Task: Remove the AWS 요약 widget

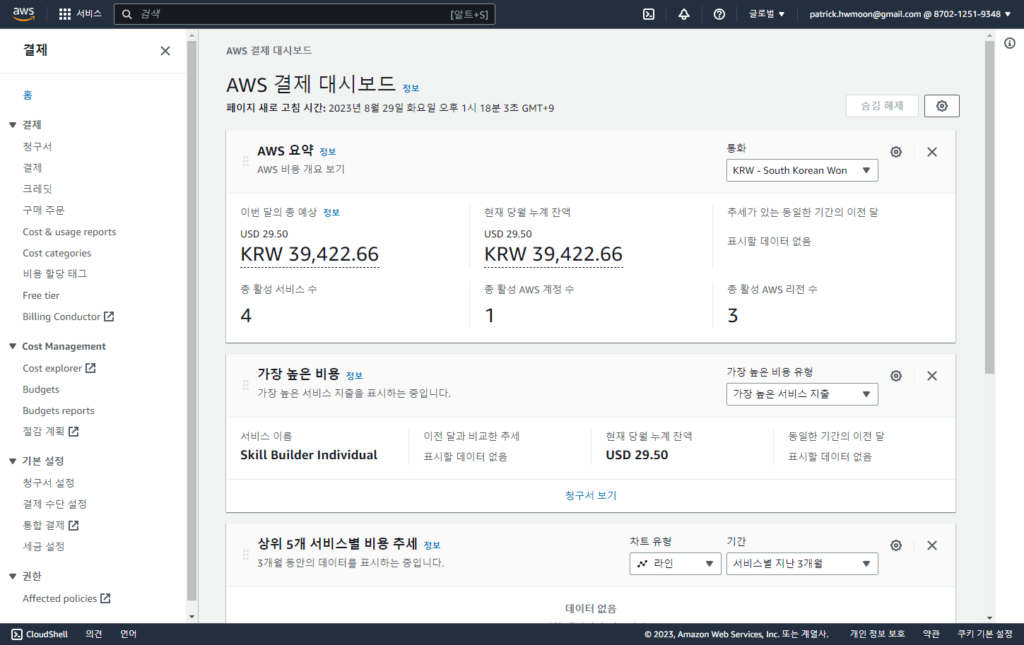Action: coord(932,152)
